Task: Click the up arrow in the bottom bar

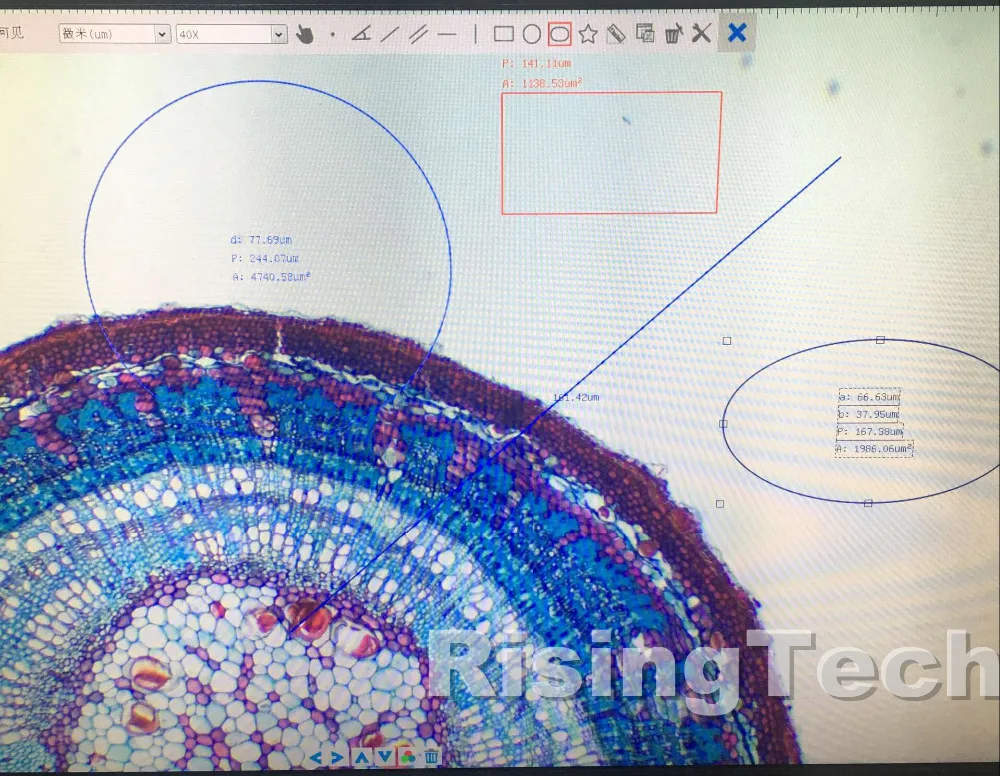Action: (362, 757)
